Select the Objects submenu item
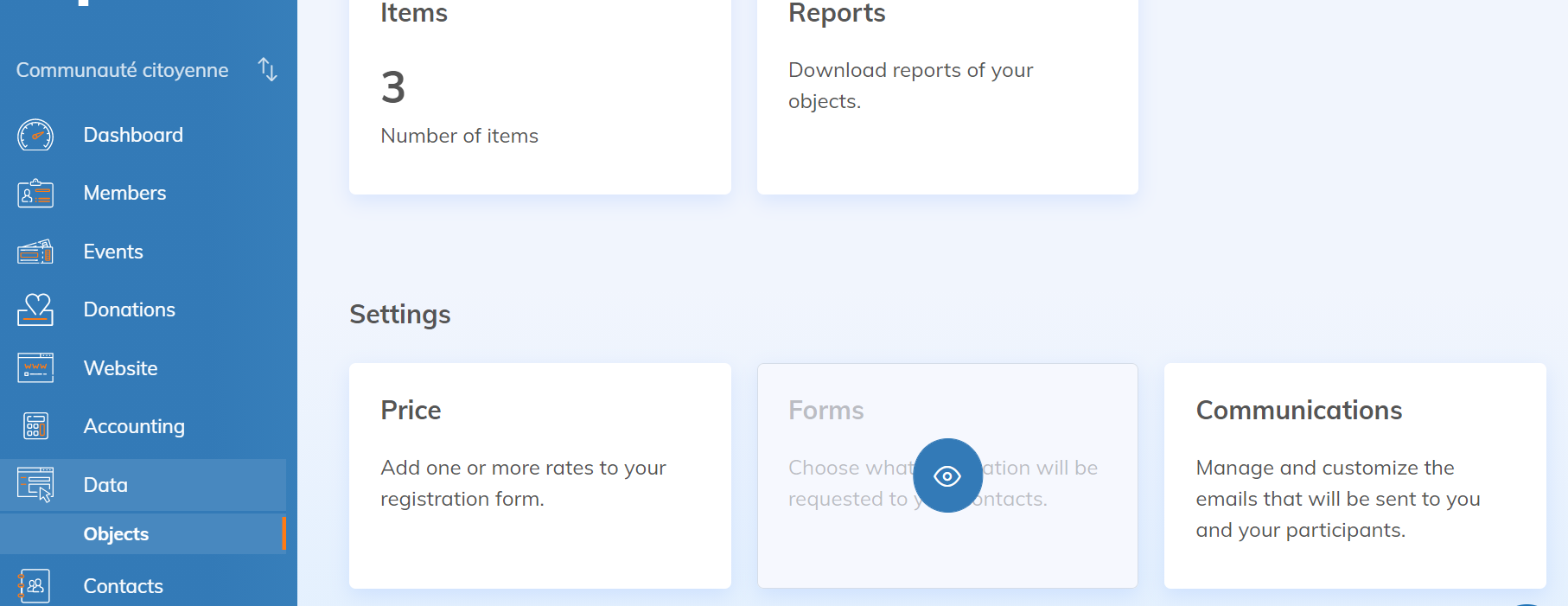The width and height of the screenshot is (1568, 606). [x=116, y=534]
